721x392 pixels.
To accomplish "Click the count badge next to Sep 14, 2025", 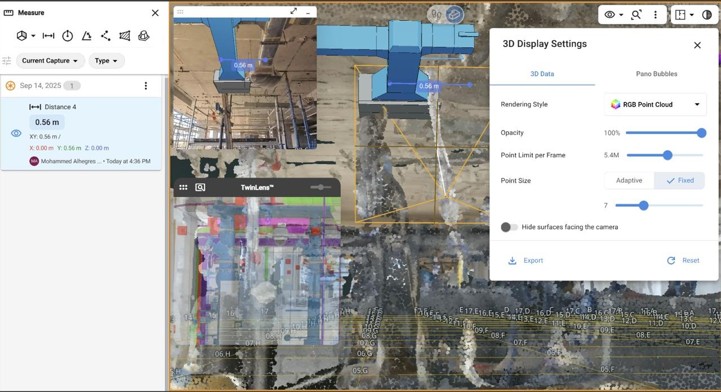I will 72,85.
